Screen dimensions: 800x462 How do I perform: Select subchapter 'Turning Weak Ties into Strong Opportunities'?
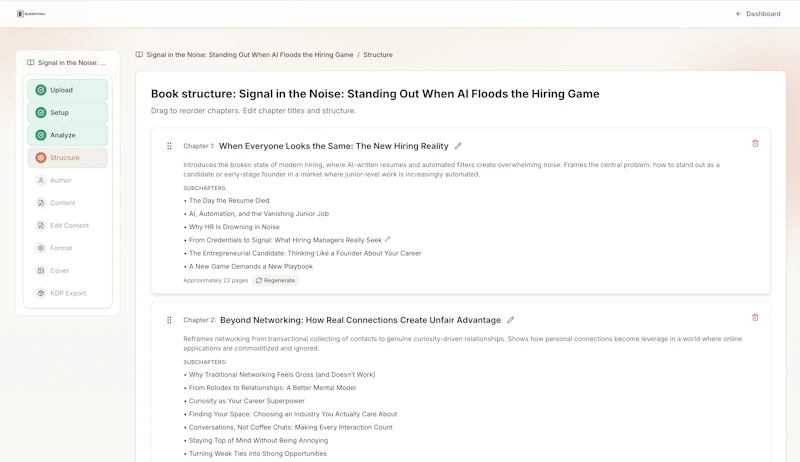coord(258,453)
